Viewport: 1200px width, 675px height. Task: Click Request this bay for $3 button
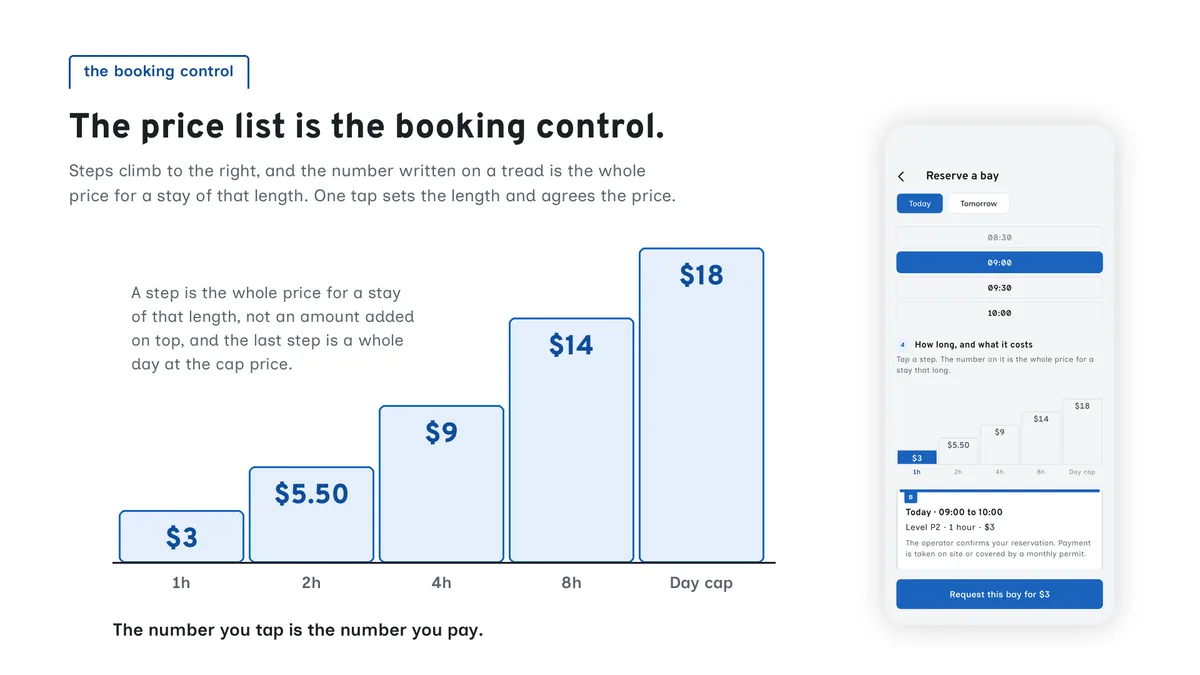point(999,594)
